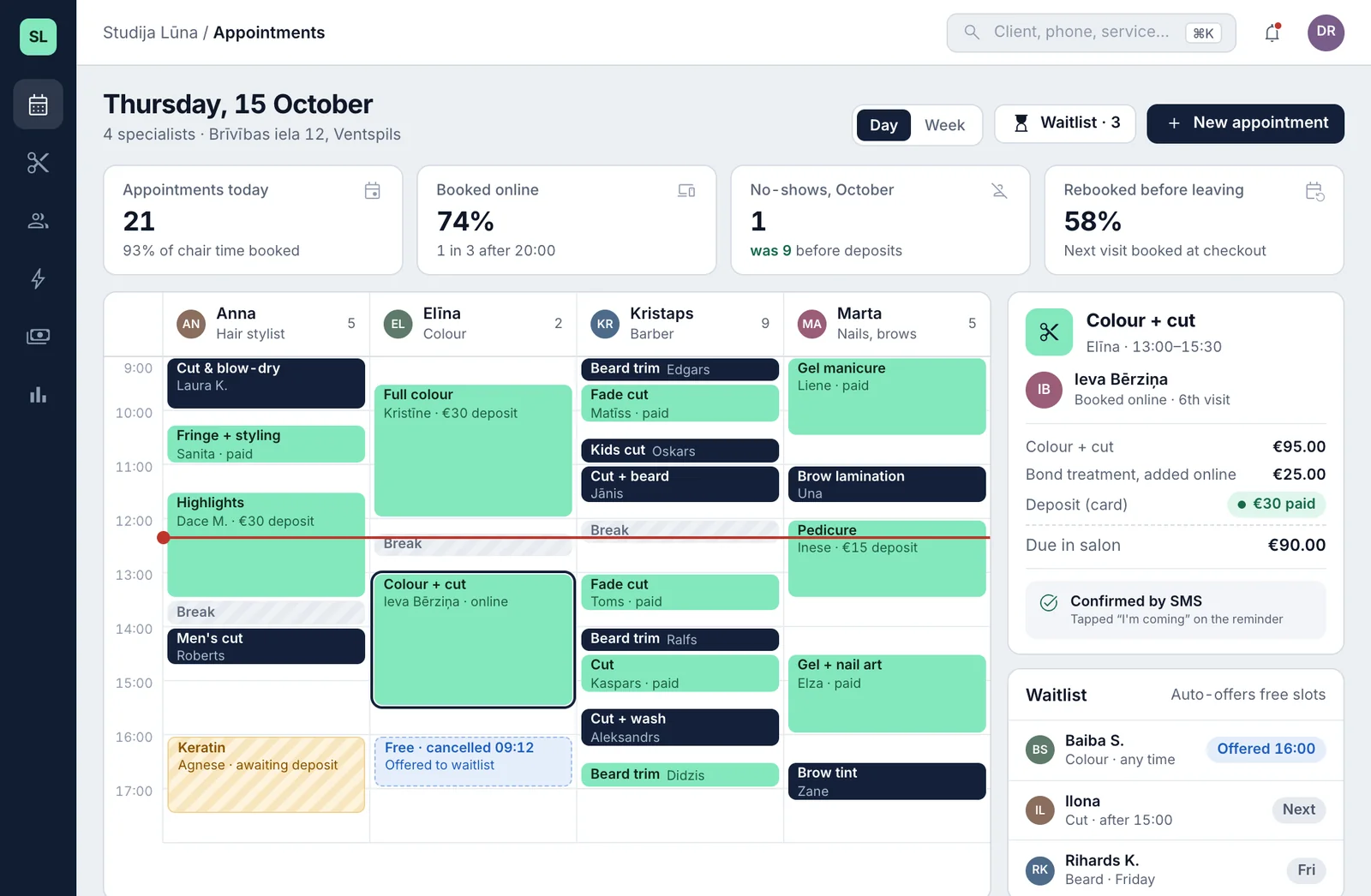Open the scissors services icon in sidebar
Image resolution: width=1371 pixels, height=896 pixels.
tap(38, 163)
